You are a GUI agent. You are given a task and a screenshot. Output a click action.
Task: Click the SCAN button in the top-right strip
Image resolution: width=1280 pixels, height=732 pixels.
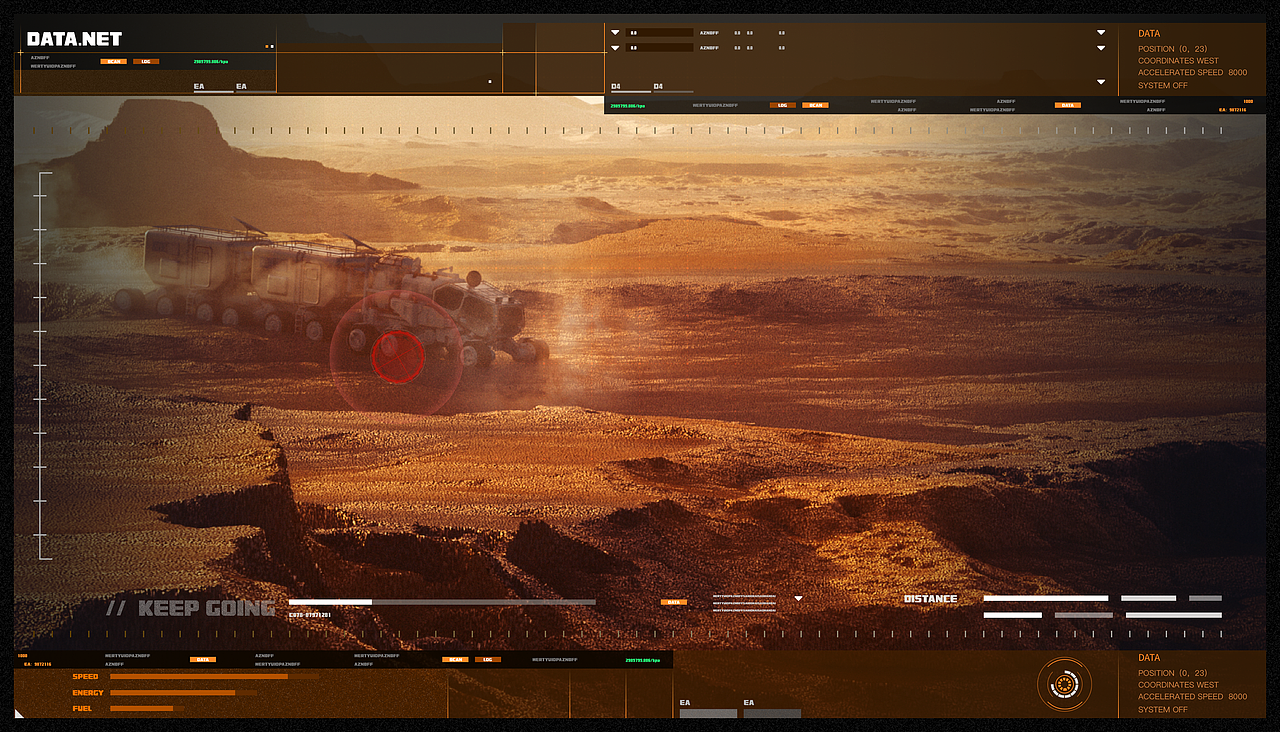tap(815, 105)
